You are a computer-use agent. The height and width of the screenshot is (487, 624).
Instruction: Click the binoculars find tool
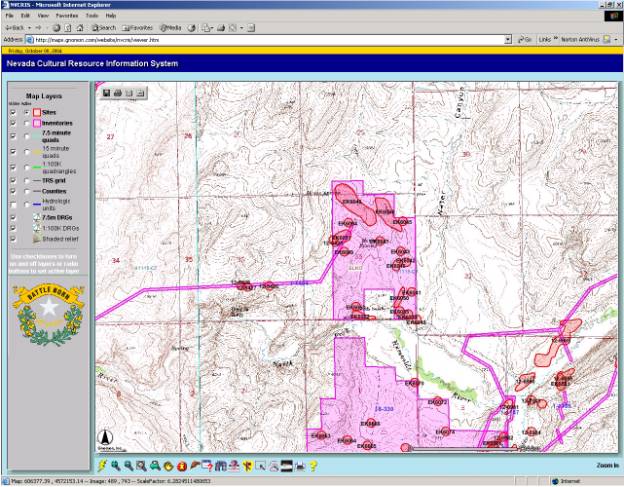(x=220, y=466)
